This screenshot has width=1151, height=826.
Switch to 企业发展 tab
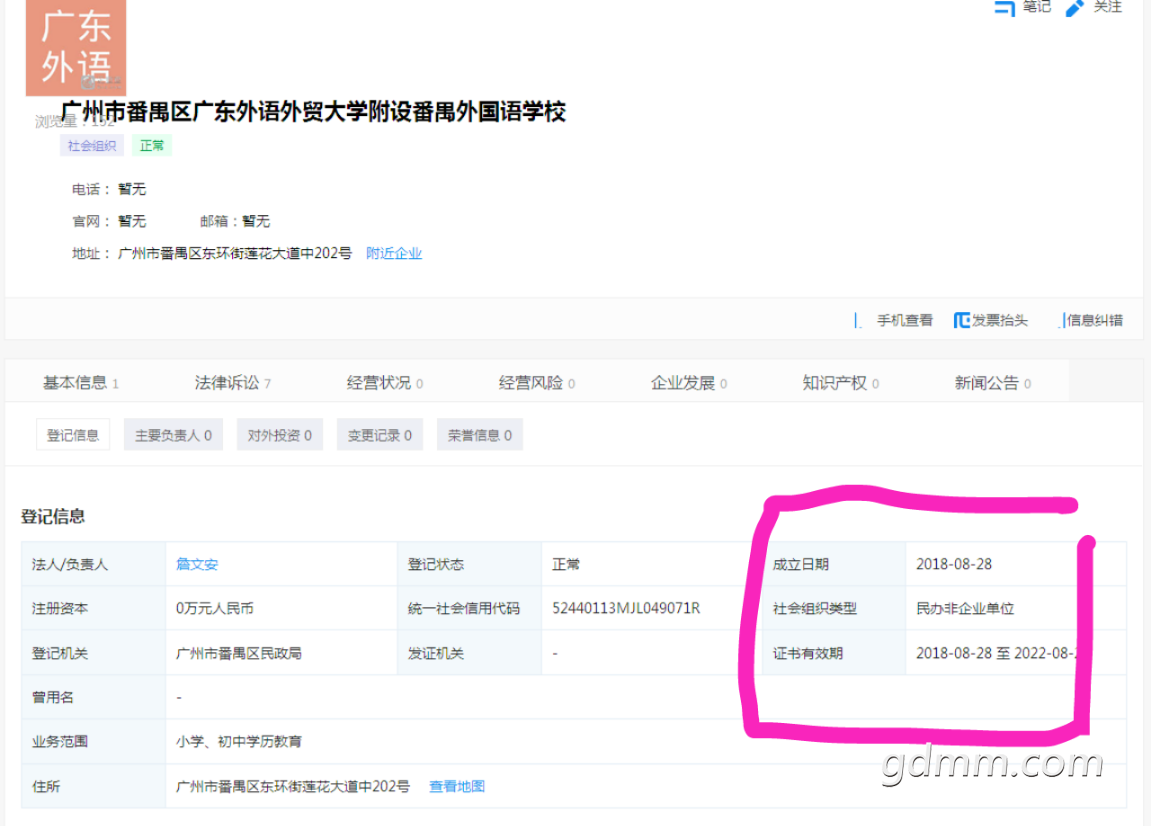pyautogui.click(x=689, y=383)
